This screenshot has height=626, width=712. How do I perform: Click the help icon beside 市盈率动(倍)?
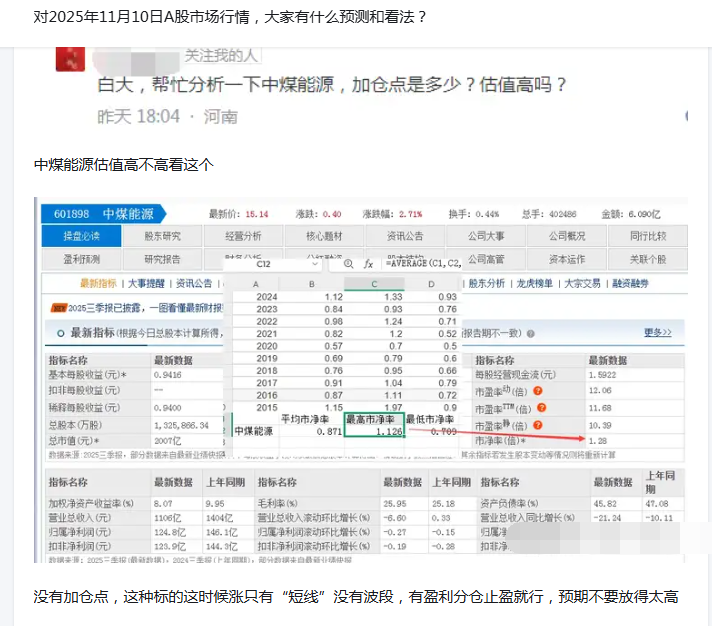click(x=538, y=391)
